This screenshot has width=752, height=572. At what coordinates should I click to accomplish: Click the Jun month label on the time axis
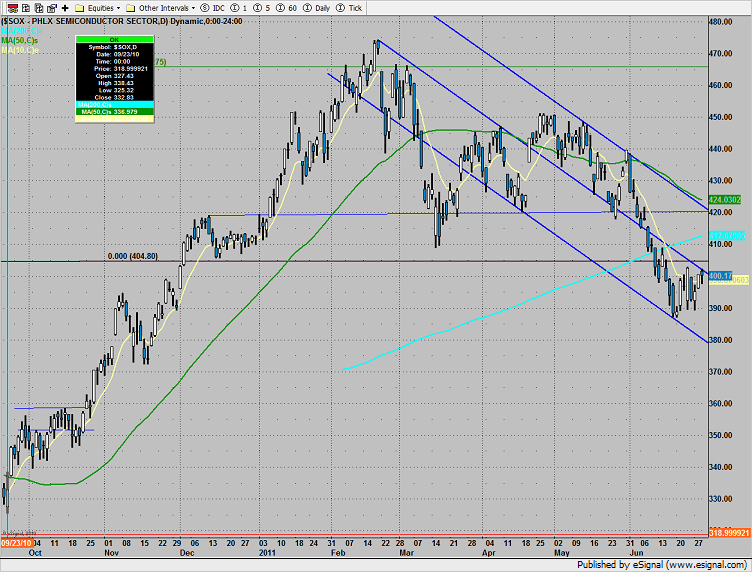pos(636,553)
